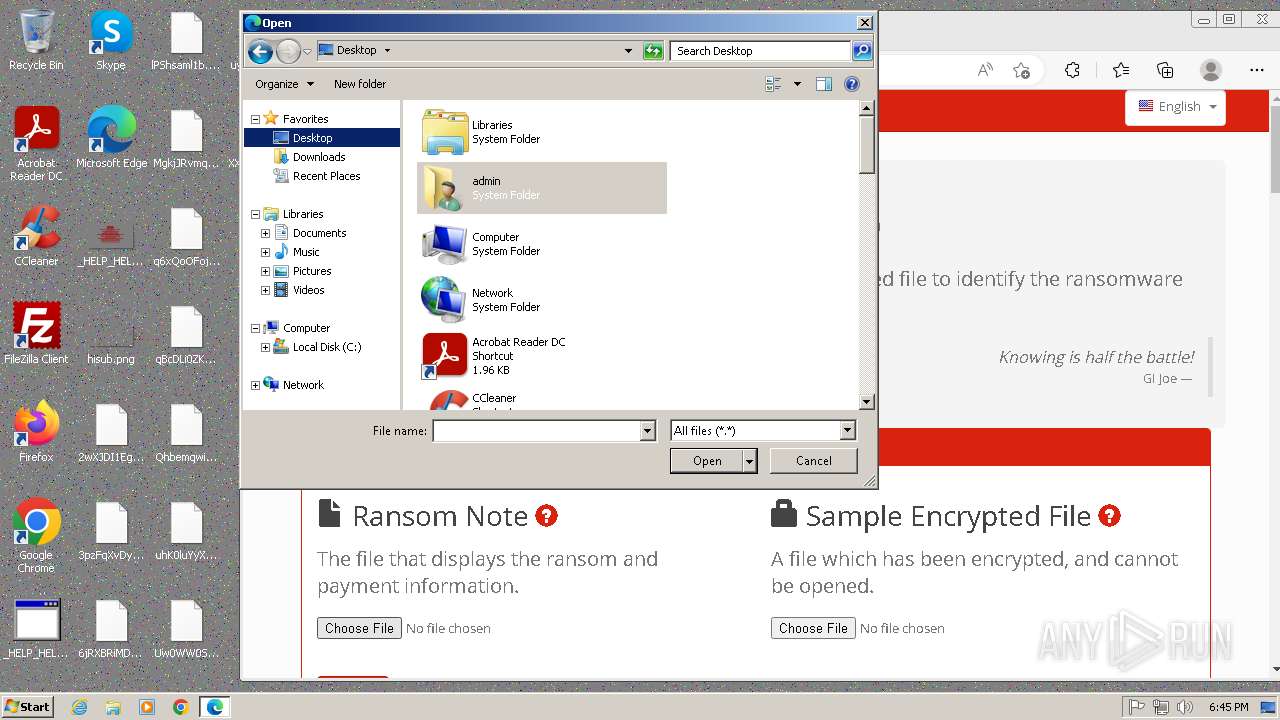Select Downloads in Favorites

coord(319,157)
